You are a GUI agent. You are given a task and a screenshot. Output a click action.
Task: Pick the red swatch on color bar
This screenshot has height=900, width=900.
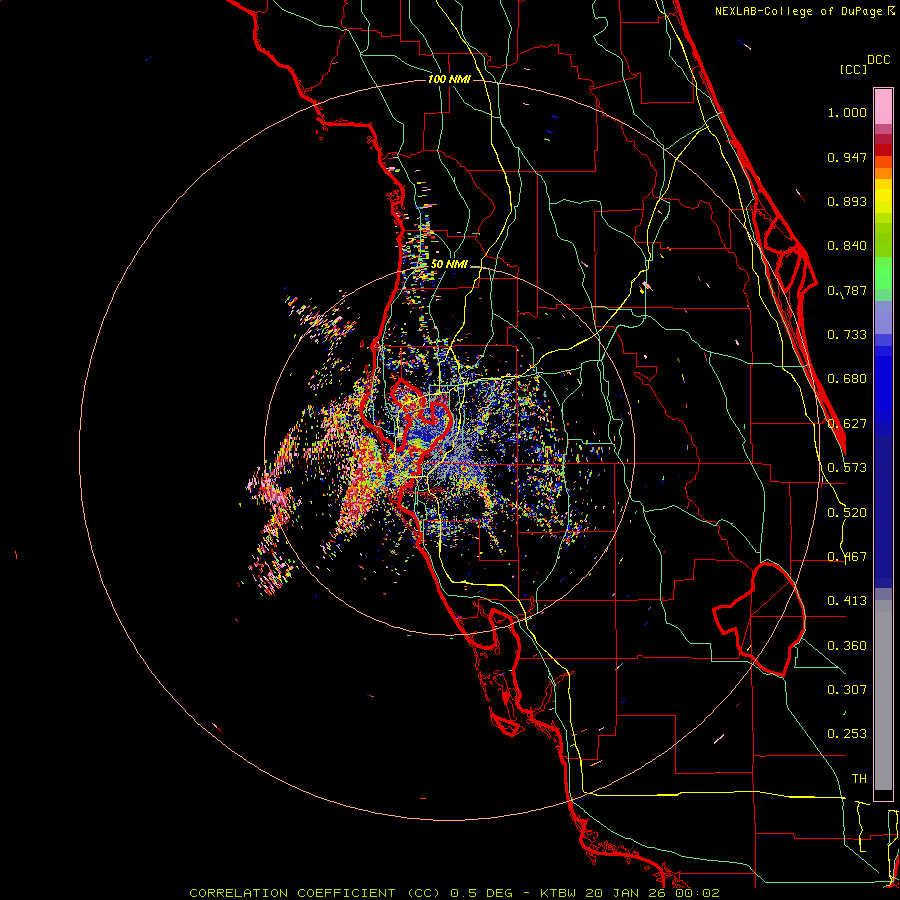point(883,150)
